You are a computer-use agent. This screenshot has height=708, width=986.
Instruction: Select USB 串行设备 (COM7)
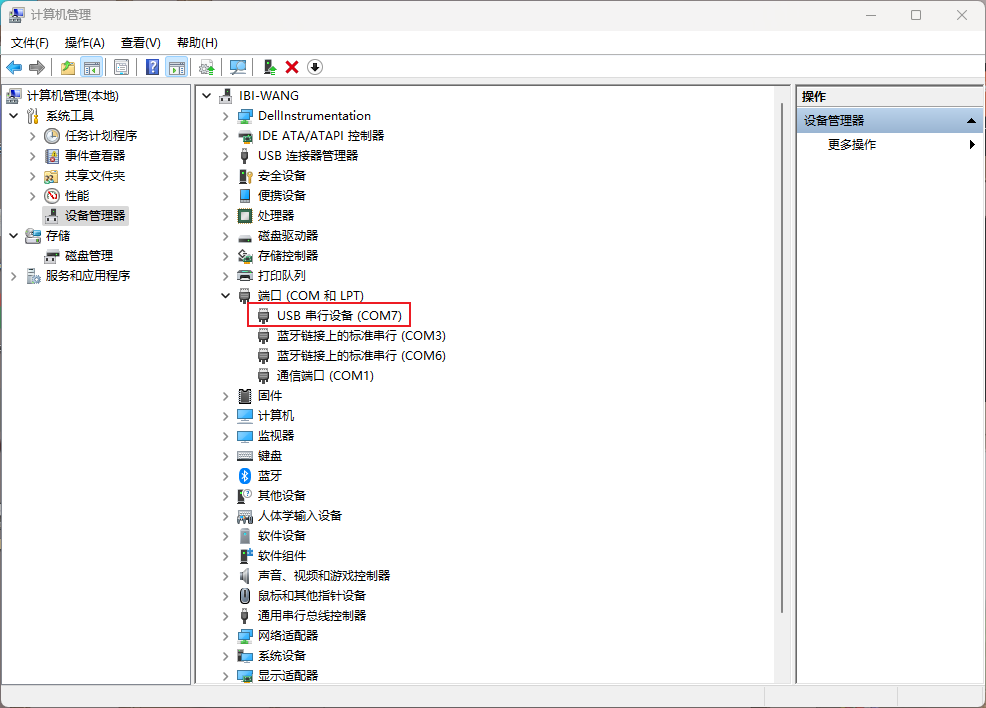[339, 316]
